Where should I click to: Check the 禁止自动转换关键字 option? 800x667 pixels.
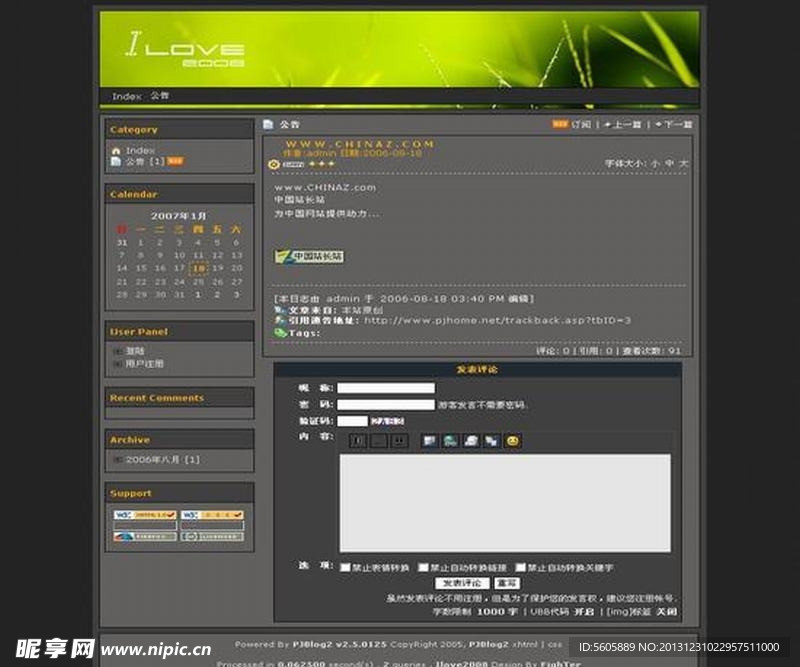(522, 567)
